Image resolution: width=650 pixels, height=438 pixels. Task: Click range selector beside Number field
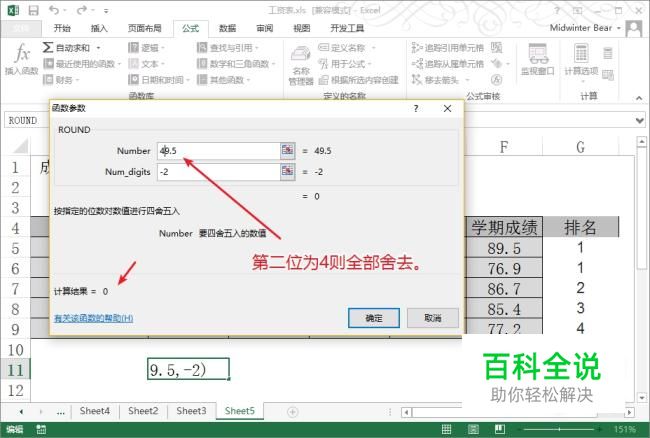(x=287, y=150)
